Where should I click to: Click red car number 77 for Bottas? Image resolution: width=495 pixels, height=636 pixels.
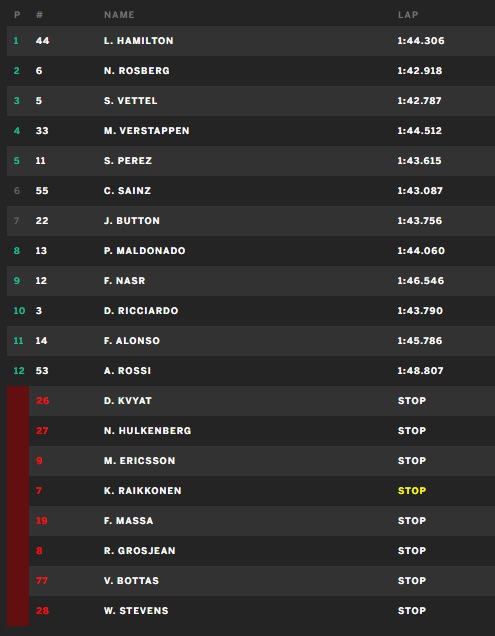(x=42, y=581)
